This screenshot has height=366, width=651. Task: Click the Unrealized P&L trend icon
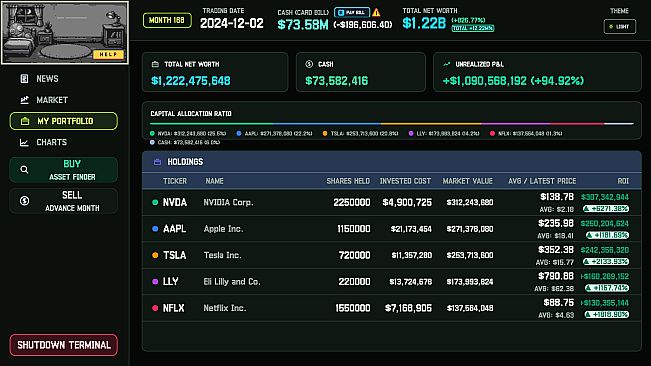point(447,64)
